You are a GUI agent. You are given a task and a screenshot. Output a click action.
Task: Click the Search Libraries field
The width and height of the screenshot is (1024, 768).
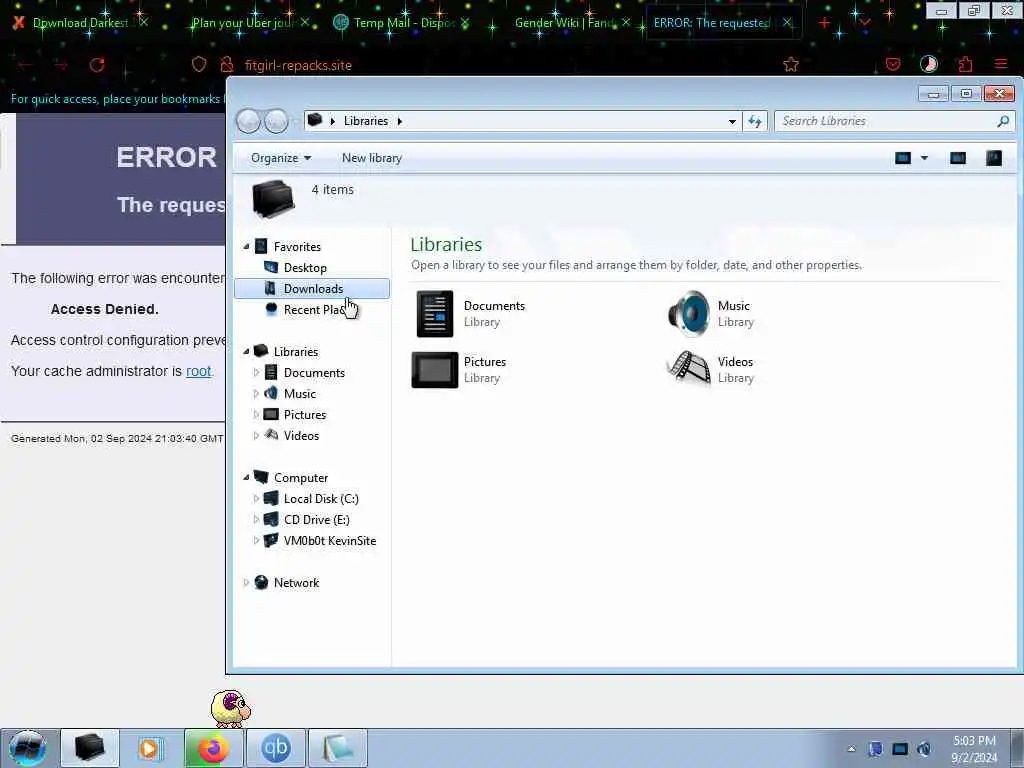click(x=886, y=121)
